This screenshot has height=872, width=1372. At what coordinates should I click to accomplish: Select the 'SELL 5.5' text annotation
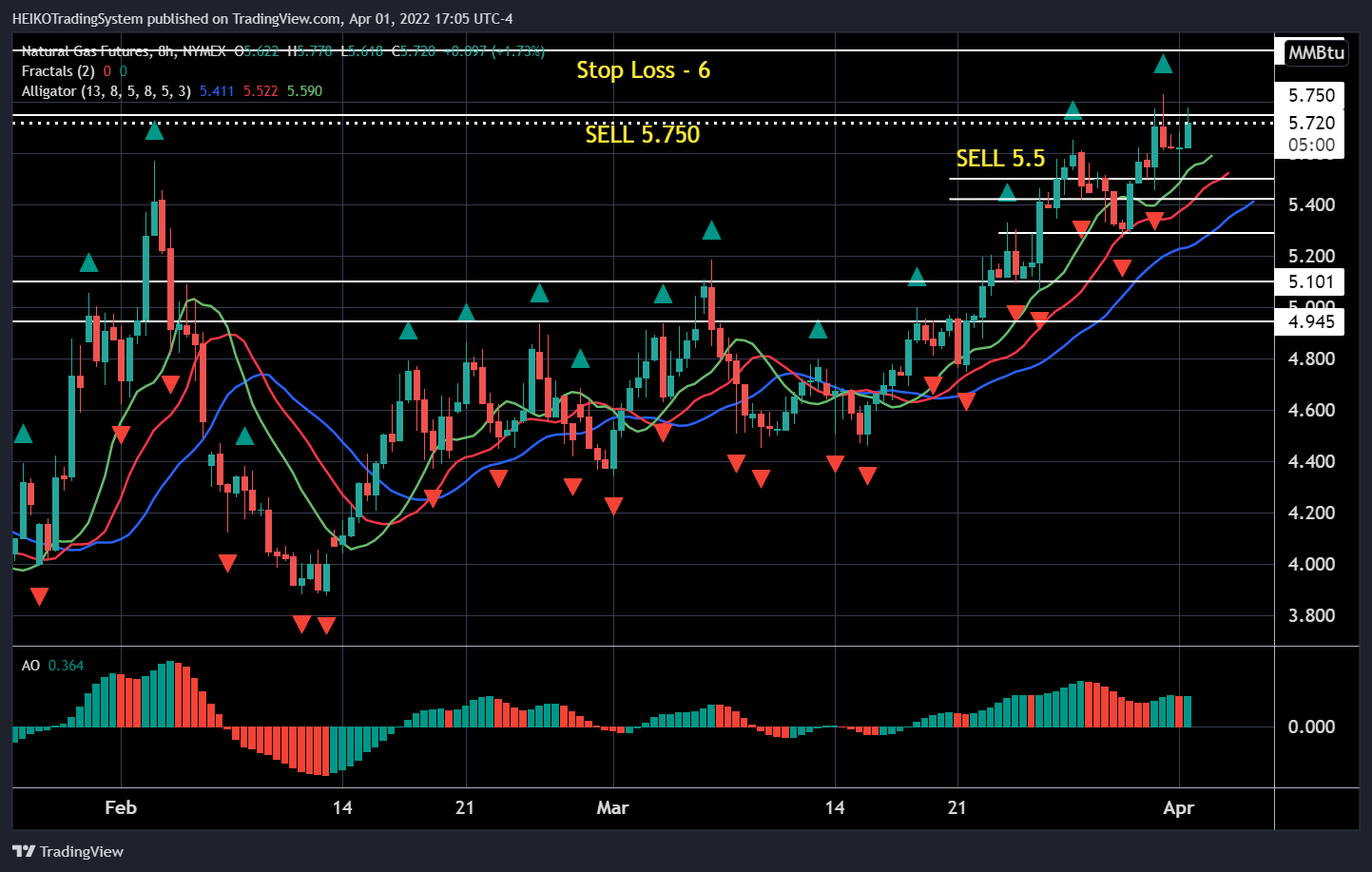point(1000,158)
